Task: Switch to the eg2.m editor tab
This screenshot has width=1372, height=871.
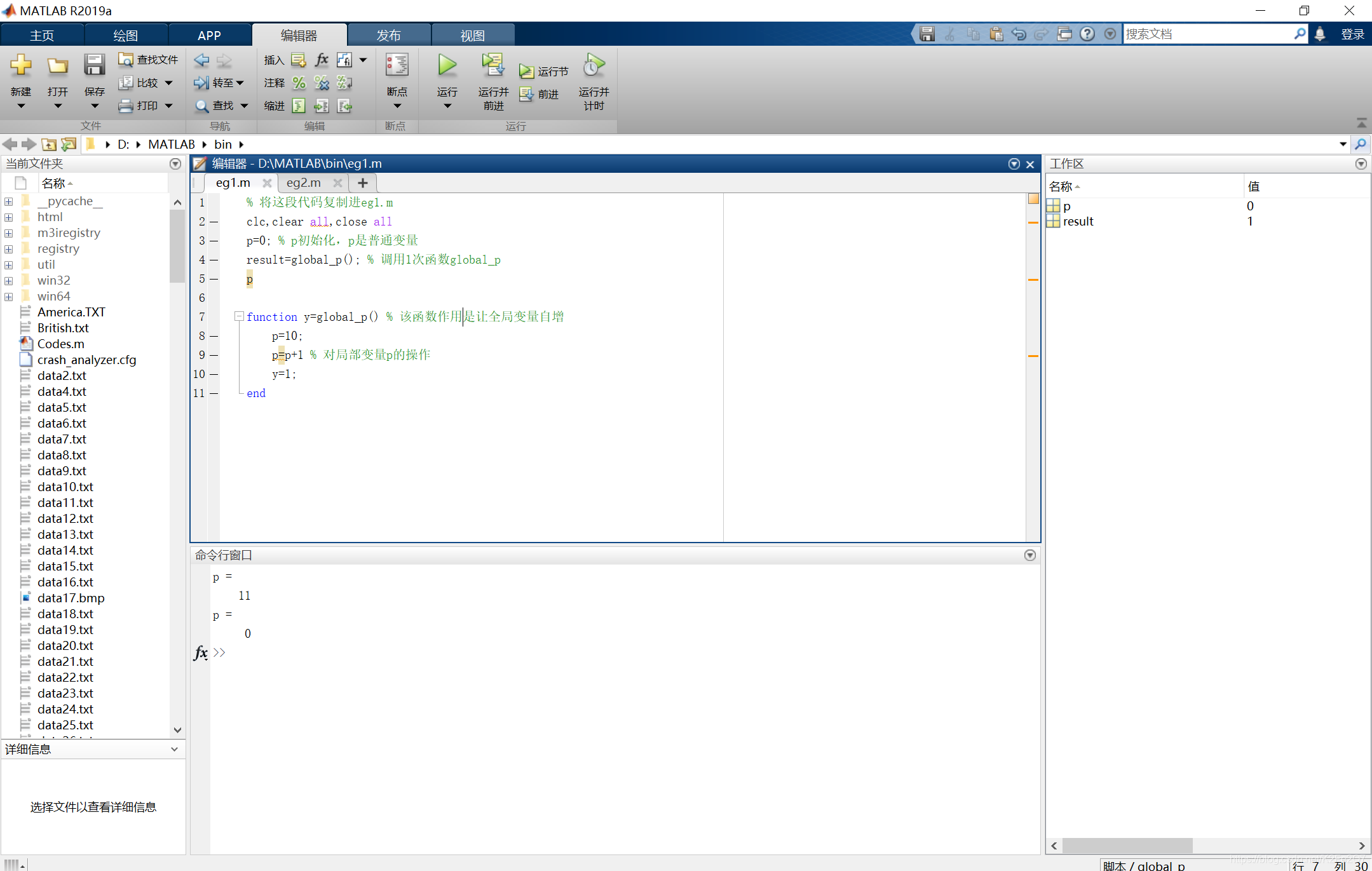Action: (304, 183)
